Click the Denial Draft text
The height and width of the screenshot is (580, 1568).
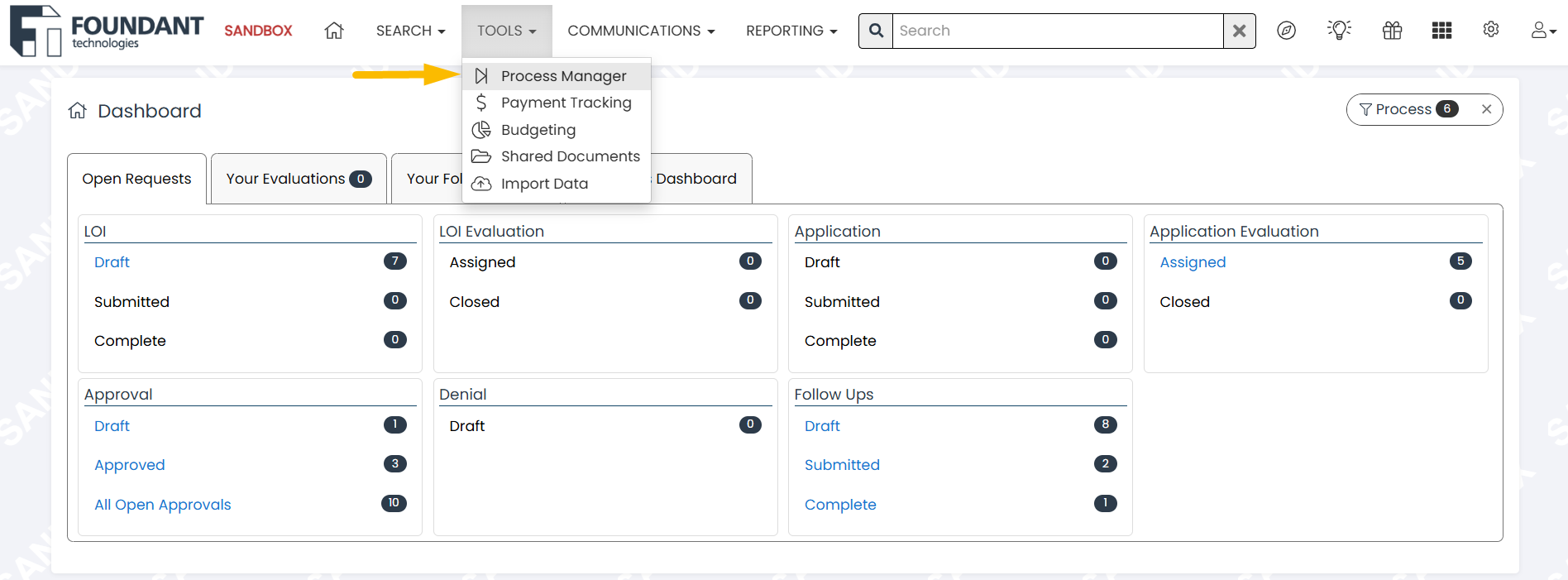[467, 426]
